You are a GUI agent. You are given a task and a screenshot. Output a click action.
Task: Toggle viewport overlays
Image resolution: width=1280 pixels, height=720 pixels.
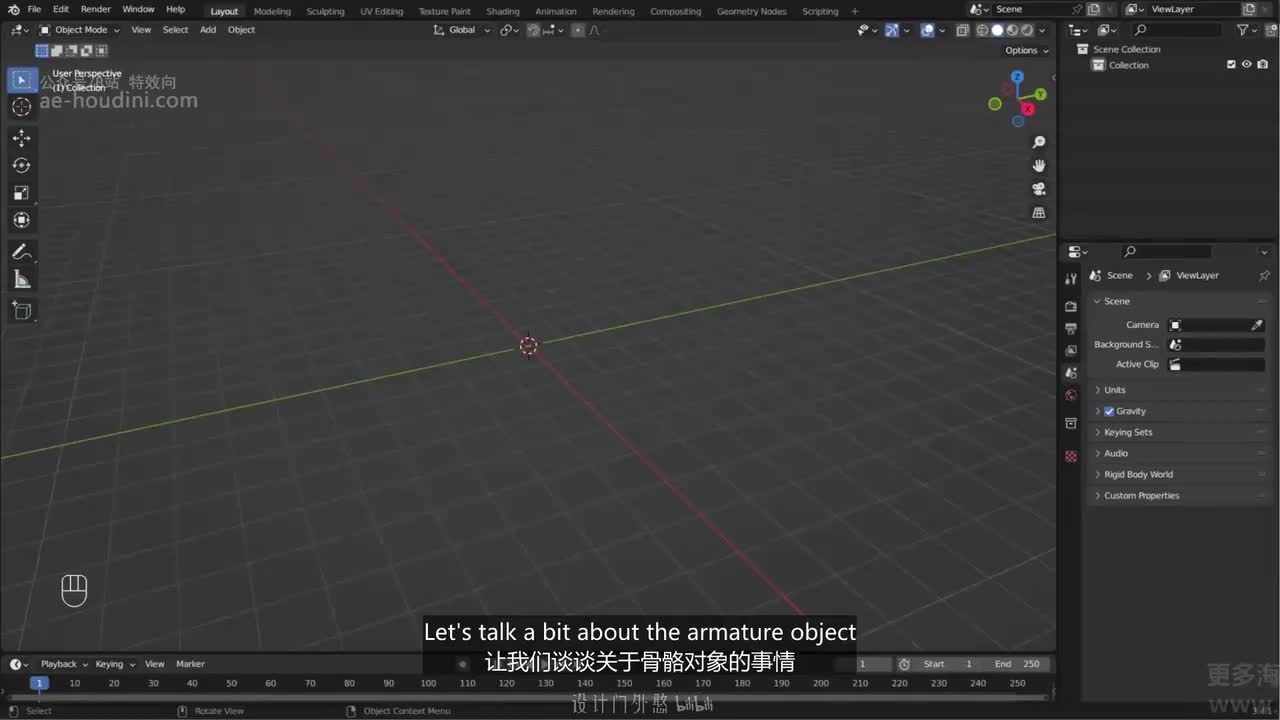tap(927, 30)
